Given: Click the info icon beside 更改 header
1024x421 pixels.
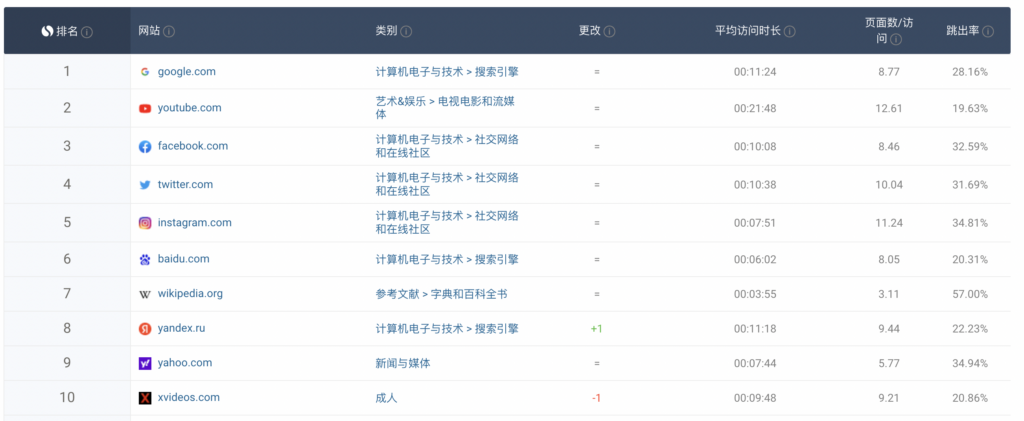Looking at the screenshot, I should (609, 31).
